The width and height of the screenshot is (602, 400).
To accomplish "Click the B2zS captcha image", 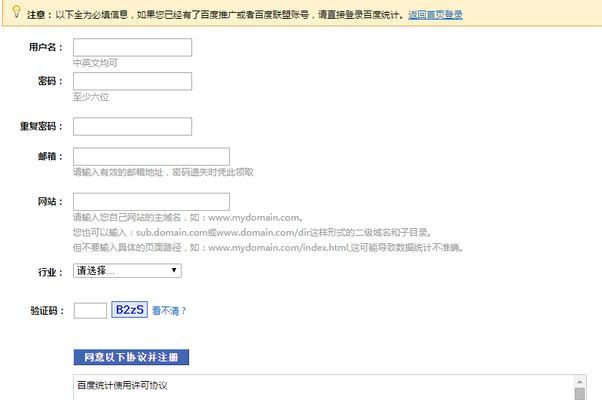I will [x=130, y=310].
